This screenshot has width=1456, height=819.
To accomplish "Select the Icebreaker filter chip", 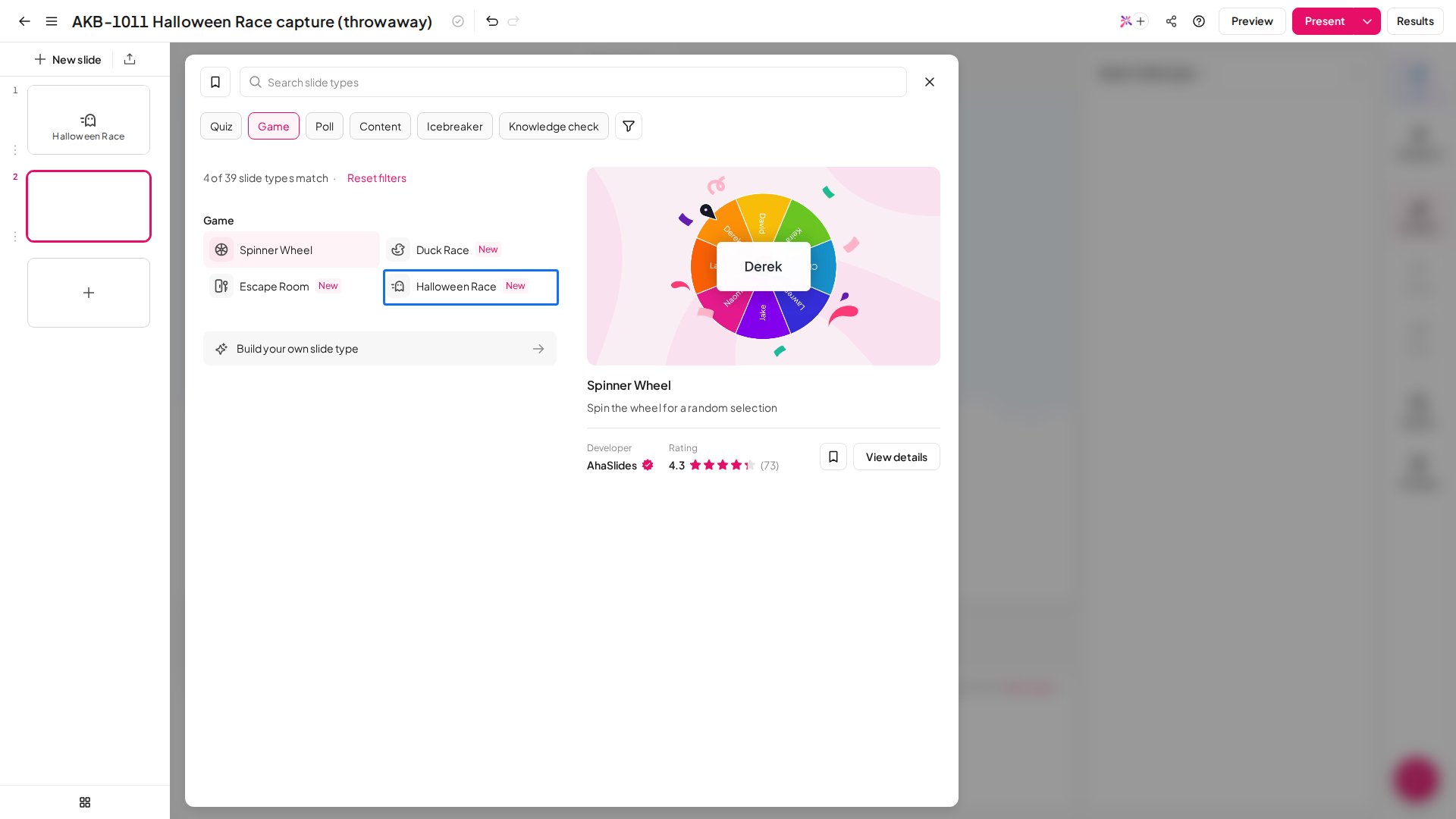I will click(455, 126).
